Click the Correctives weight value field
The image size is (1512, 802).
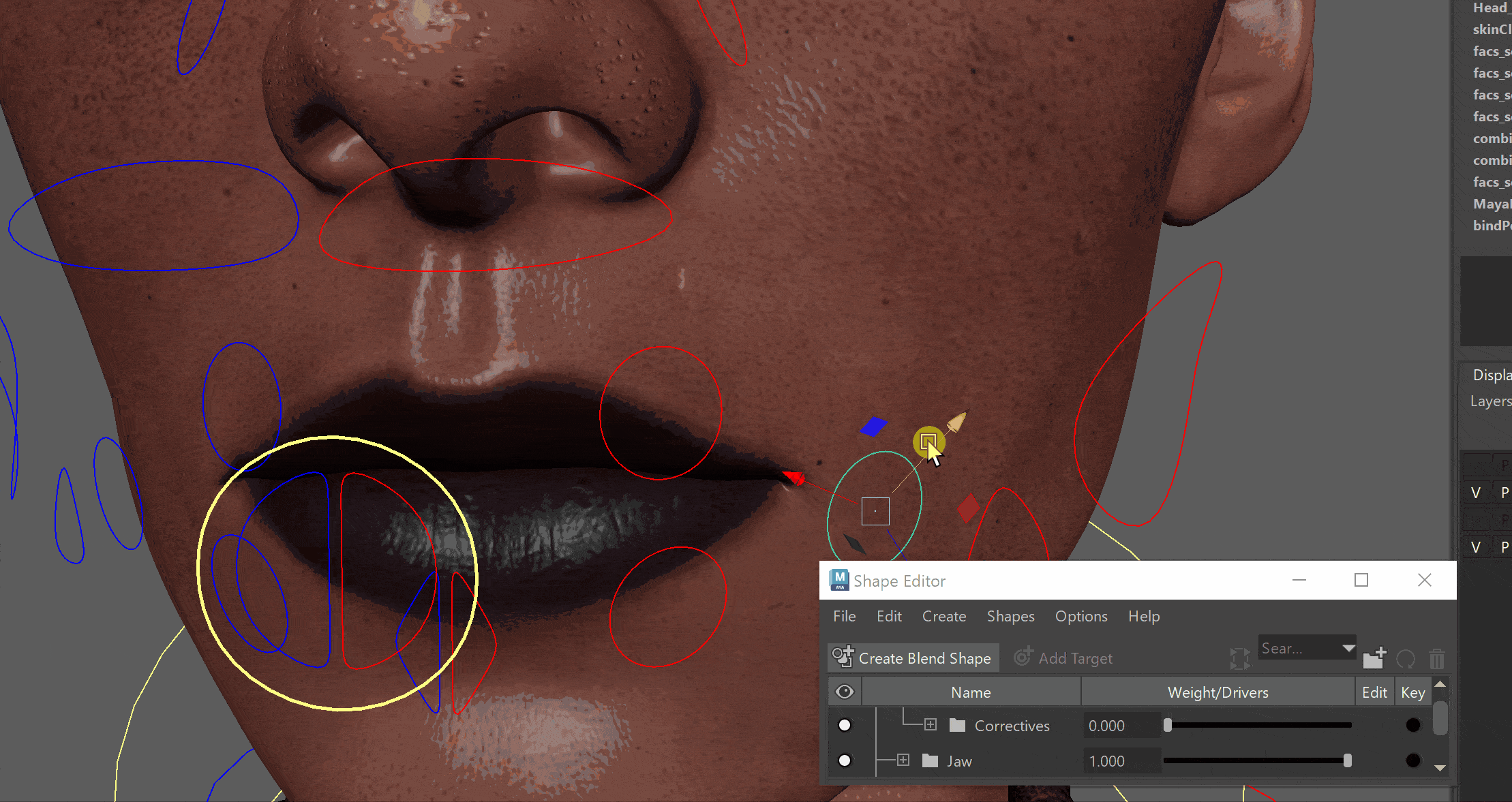(x=1121, y=726)
